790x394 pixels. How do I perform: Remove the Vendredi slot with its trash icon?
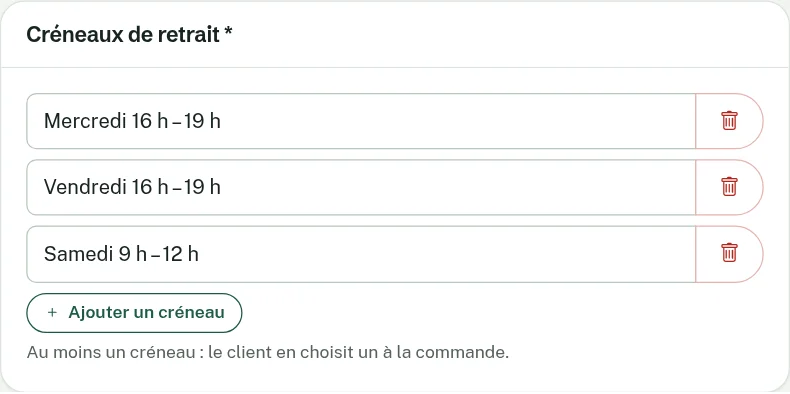tap(729, 187)
